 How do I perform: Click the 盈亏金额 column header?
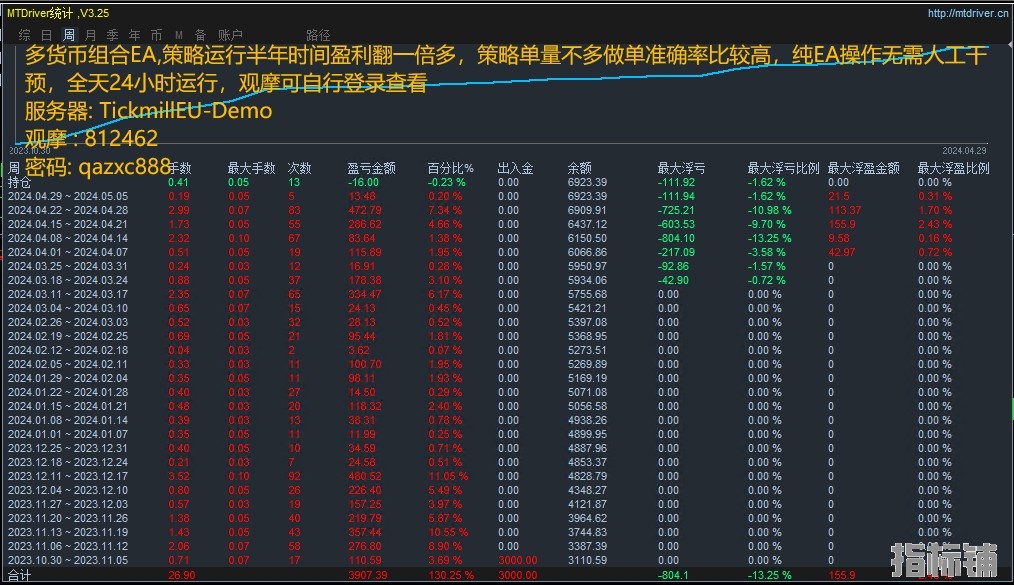pos(371,168)
